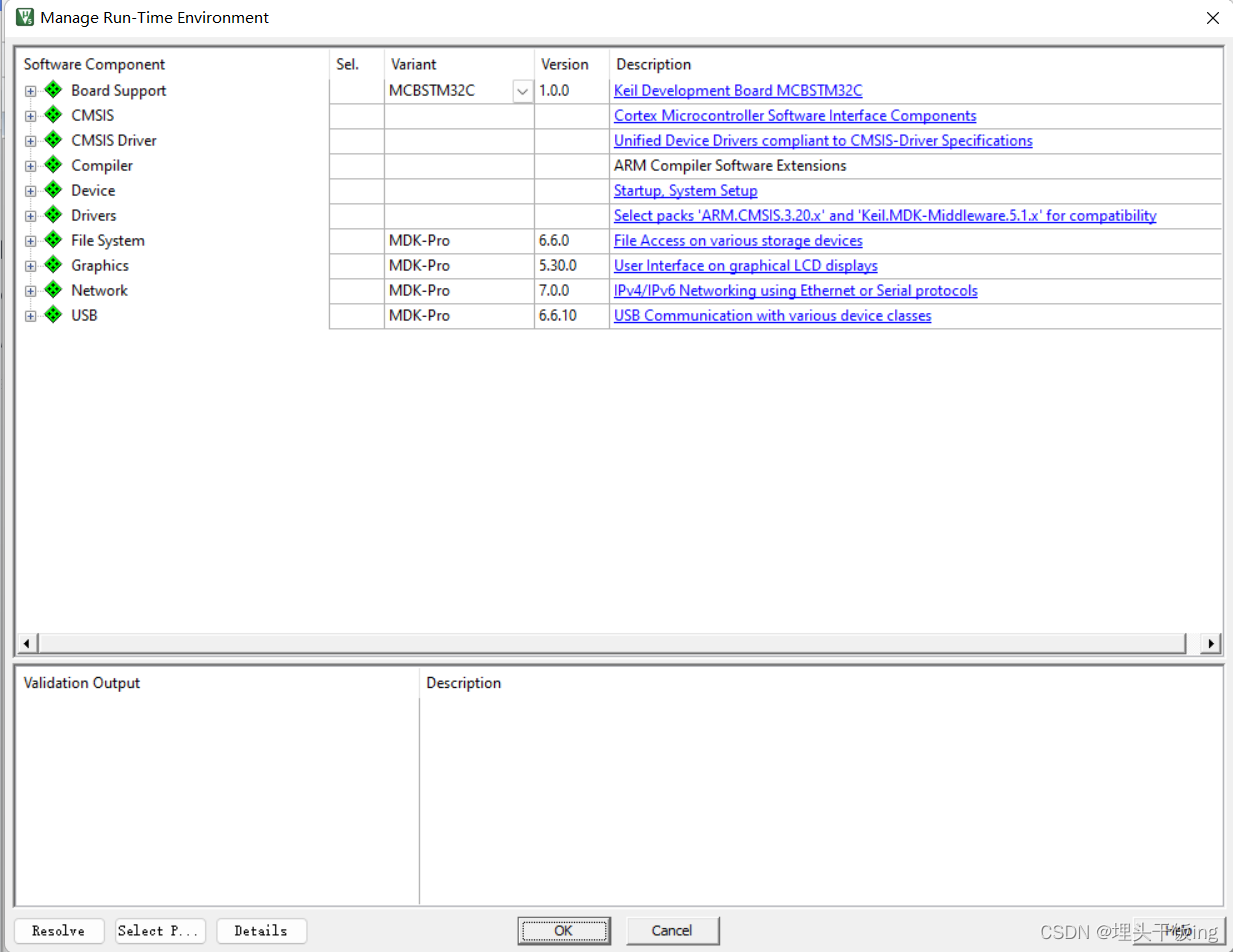This screenshot has height=952, width=1233.
Task: Click the MDK-Pro variant for File System
Action: click(x=420, y=240)
